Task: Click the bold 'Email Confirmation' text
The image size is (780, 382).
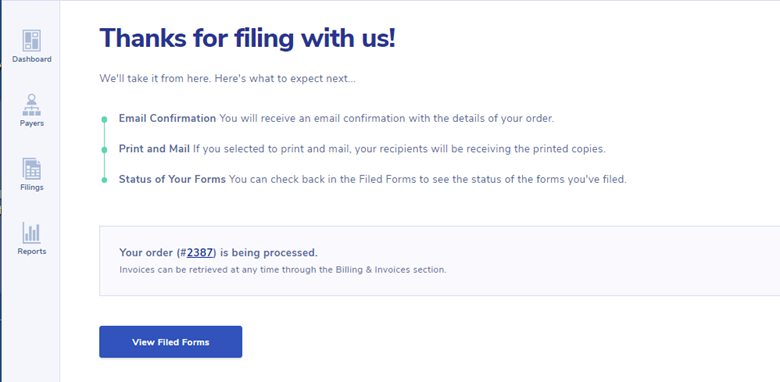Action: pos(167,118)
